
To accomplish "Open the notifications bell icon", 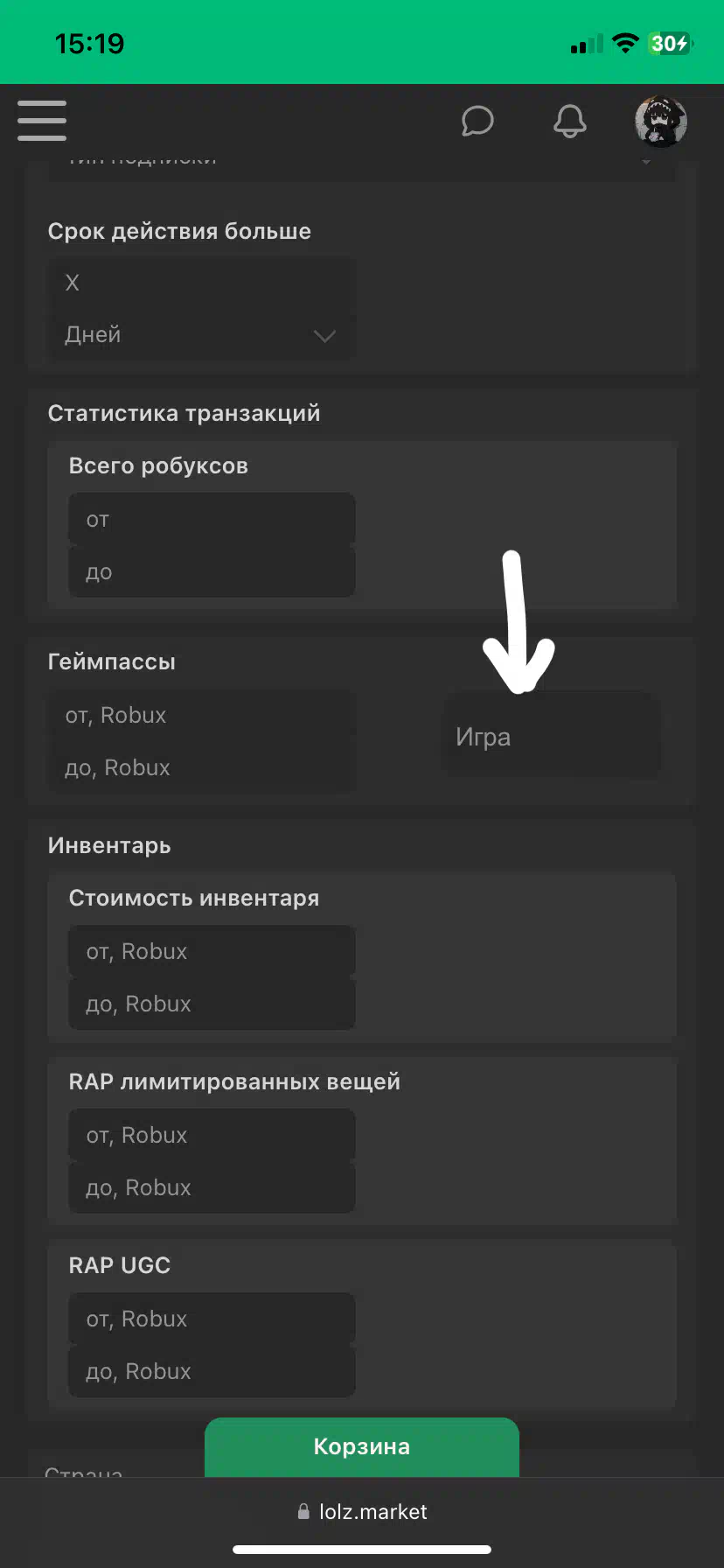I will point(570,122).
